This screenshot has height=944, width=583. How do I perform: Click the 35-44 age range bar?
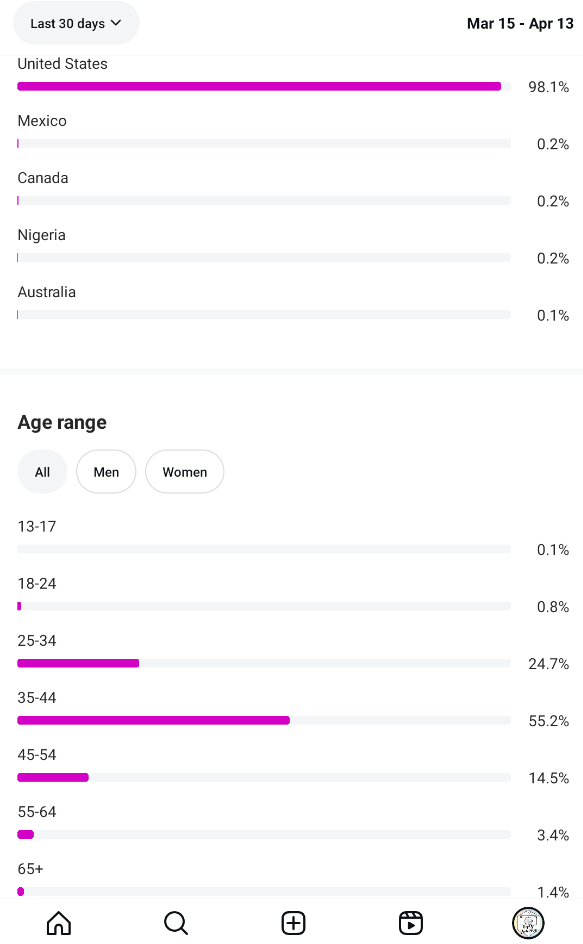click(x=264, y=720)
